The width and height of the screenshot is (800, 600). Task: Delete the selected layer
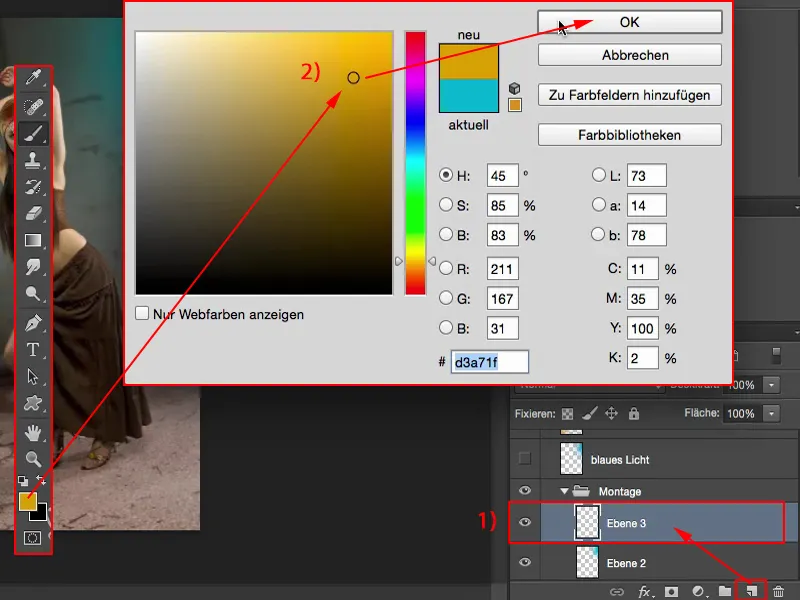point(778,592)
